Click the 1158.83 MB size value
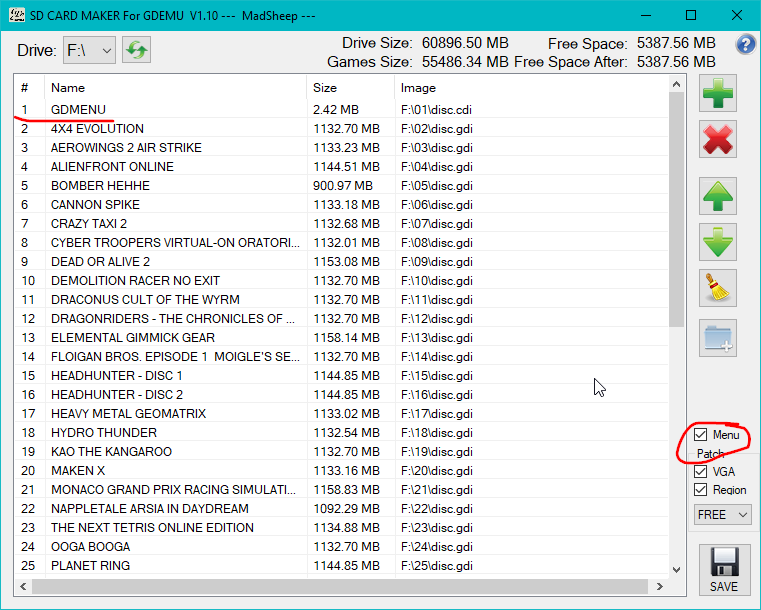The image size is (761, 610). point(347,489)
